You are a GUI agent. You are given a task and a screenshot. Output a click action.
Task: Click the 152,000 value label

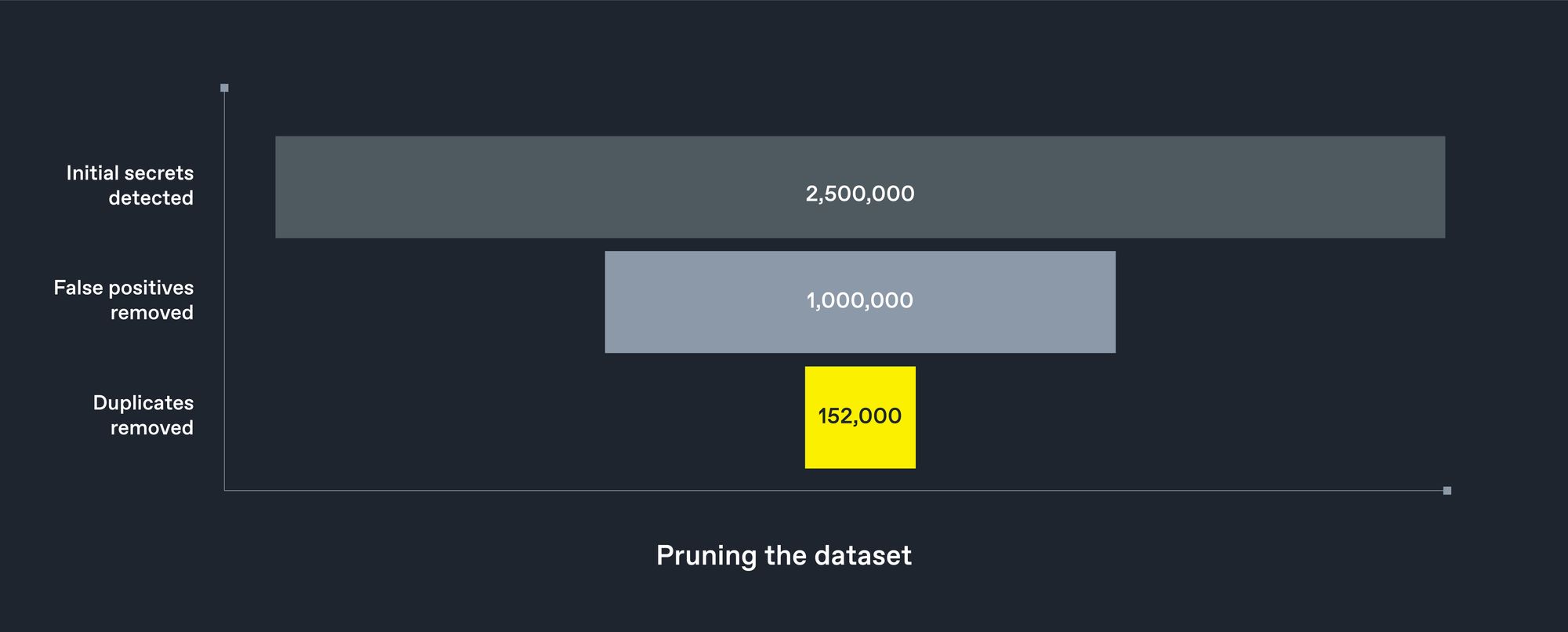pos(860,416)
